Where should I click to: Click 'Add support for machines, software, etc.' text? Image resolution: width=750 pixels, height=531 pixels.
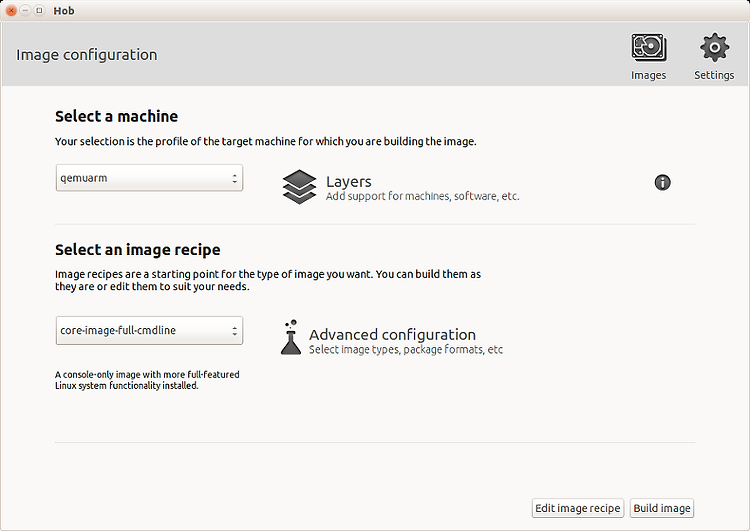pos(422,196)
